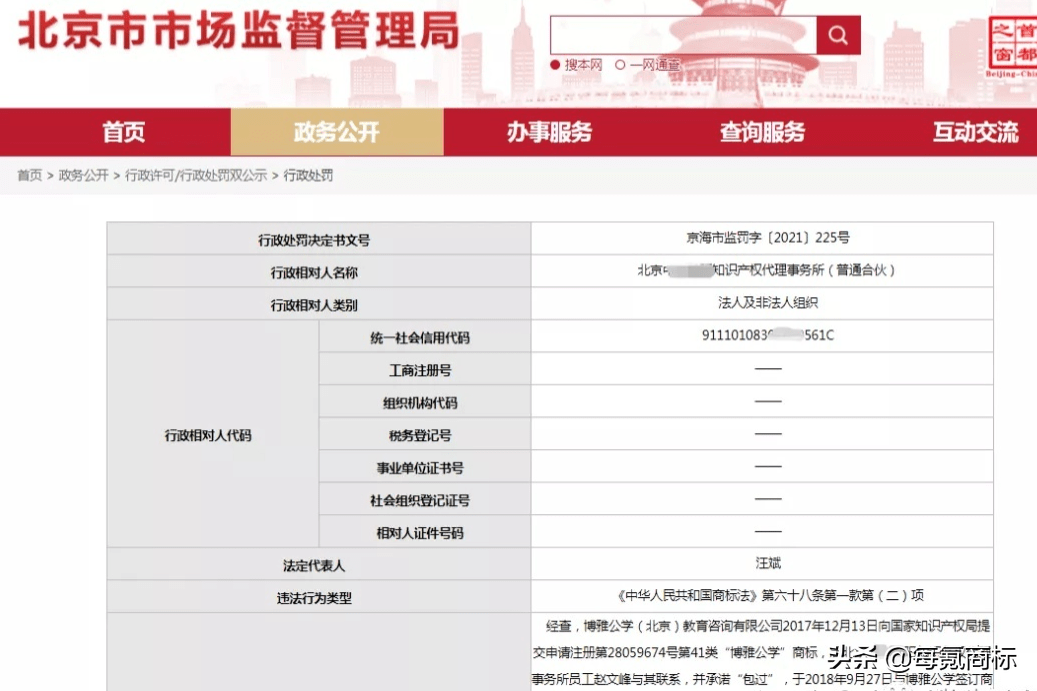Select the 搜本网 radio option
This screenshot has height=691, width=1037.
coord(577,65)
